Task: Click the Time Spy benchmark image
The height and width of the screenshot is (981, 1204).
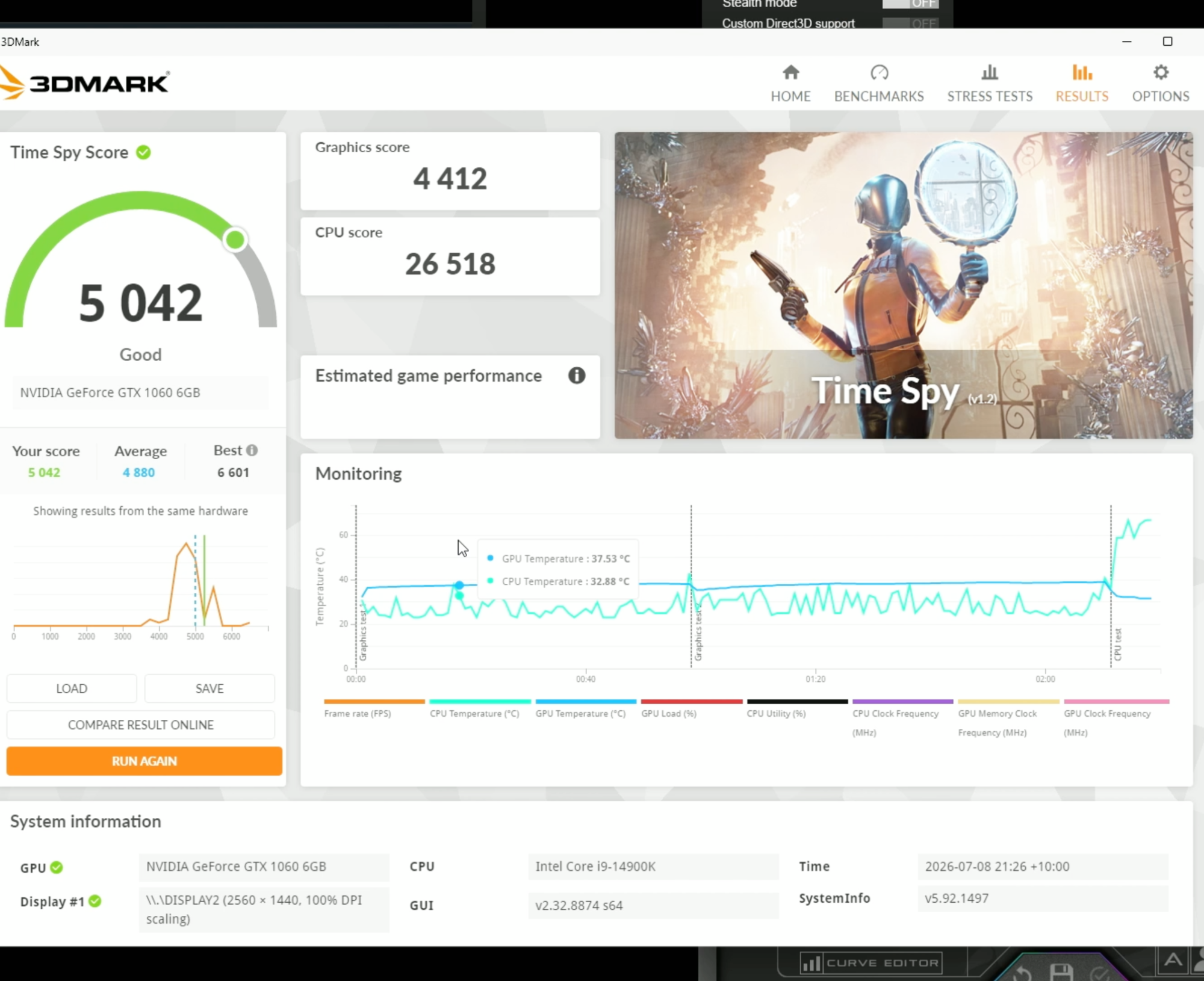Action: point(903,285)
